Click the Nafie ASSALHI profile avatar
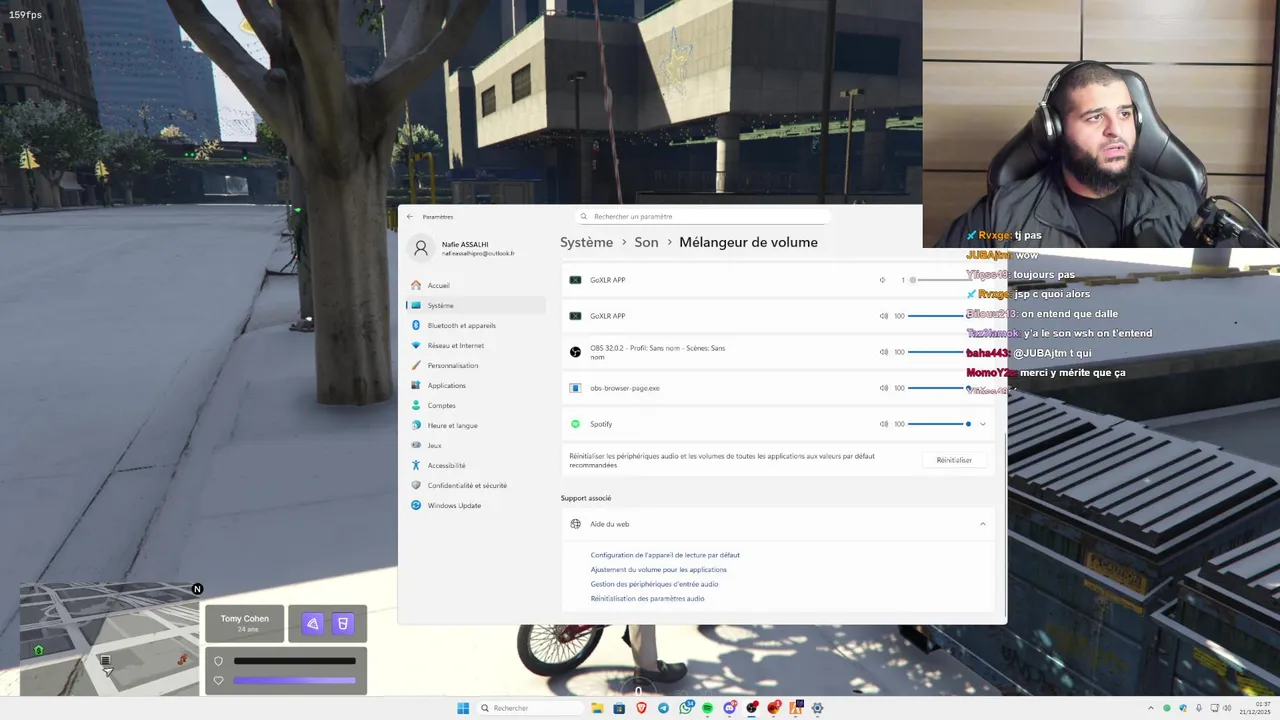Image resolution: width=1280 pixels, height=720 pixels. click(x=421, y=248)
